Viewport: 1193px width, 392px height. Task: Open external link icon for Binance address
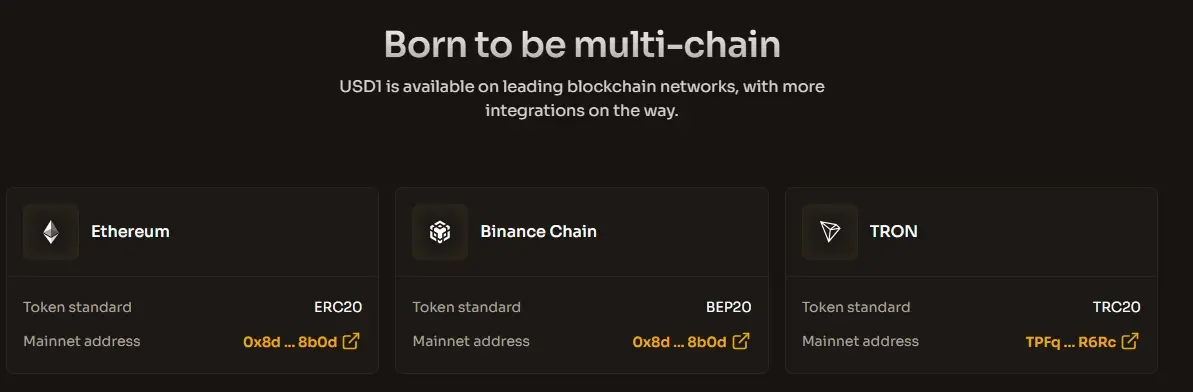click(x=740, y=341)
